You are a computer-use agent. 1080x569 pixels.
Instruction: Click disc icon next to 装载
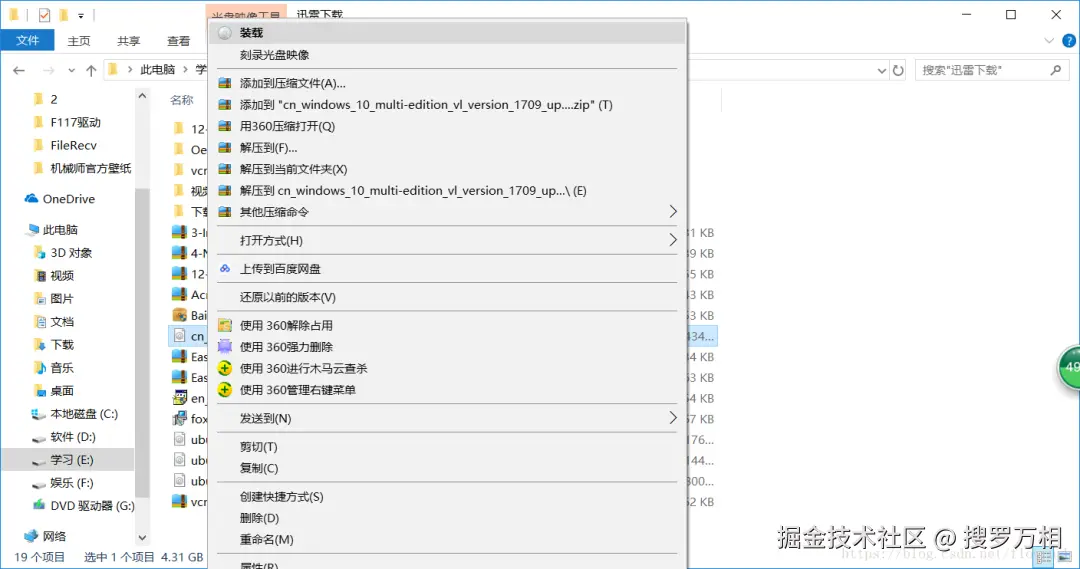point(225,32)
